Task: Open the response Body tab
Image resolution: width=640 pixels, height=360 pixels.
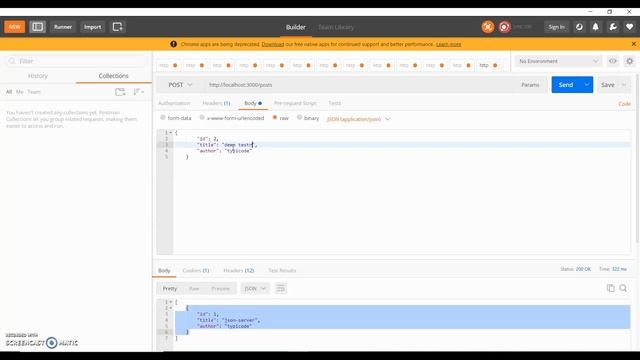Action: 164,271
